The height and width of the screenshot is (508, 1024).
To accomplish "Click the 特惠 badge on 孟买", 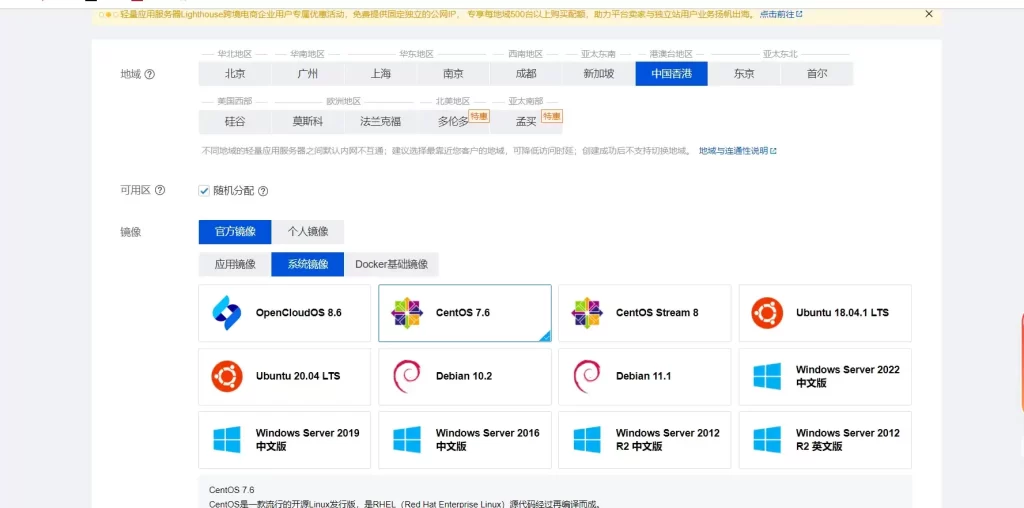I will click(x=552, y=116).
